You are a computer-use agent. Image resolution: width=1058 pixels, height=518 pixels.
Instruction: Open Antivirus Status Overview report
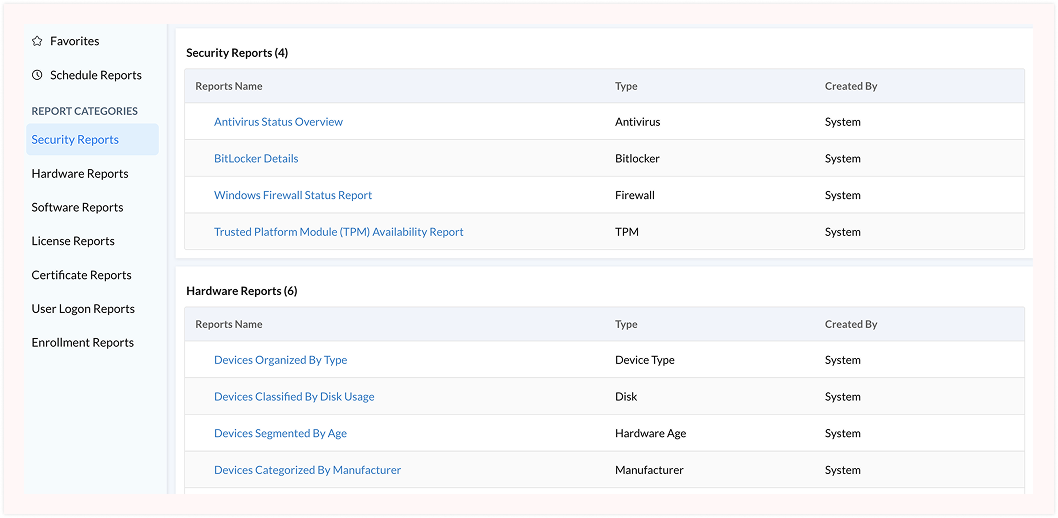tap(278, 122)
